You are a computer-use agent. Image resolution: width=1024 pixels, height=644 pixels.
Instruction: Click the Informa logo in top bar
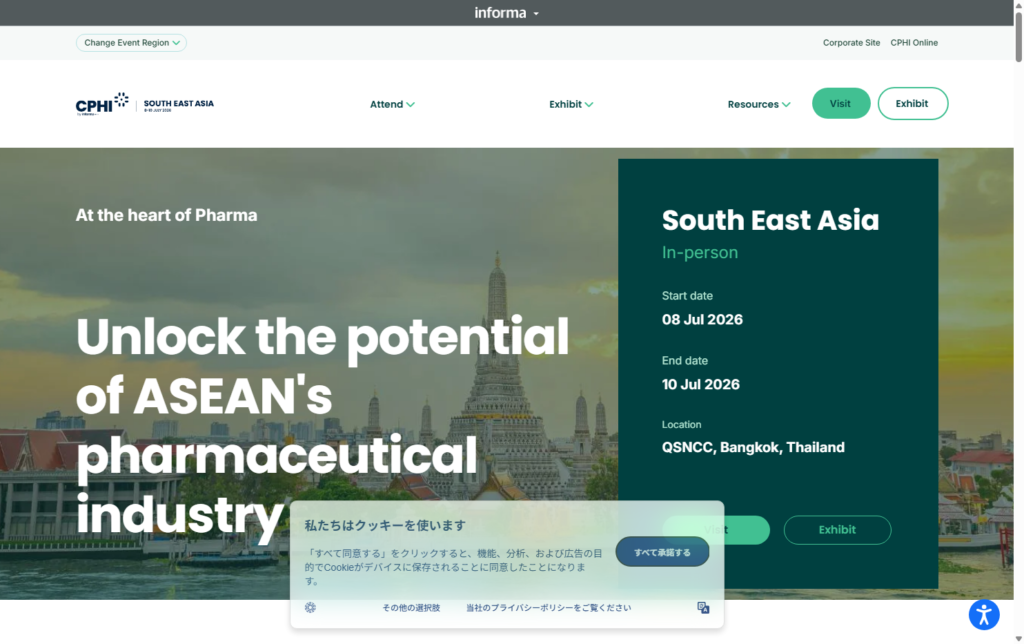[x=500, y=12]
